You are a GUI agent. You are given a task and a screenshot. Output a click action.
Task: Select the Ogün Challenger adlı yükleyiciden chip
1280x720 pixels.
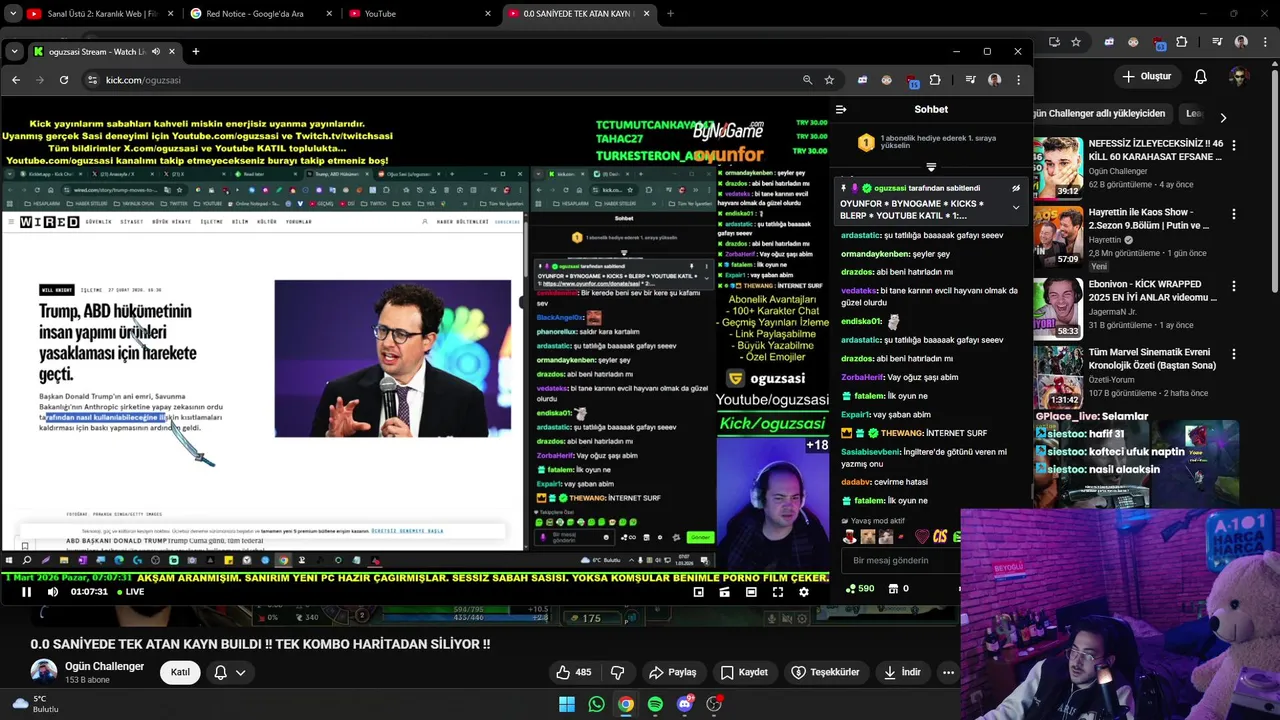(1102, 114)
